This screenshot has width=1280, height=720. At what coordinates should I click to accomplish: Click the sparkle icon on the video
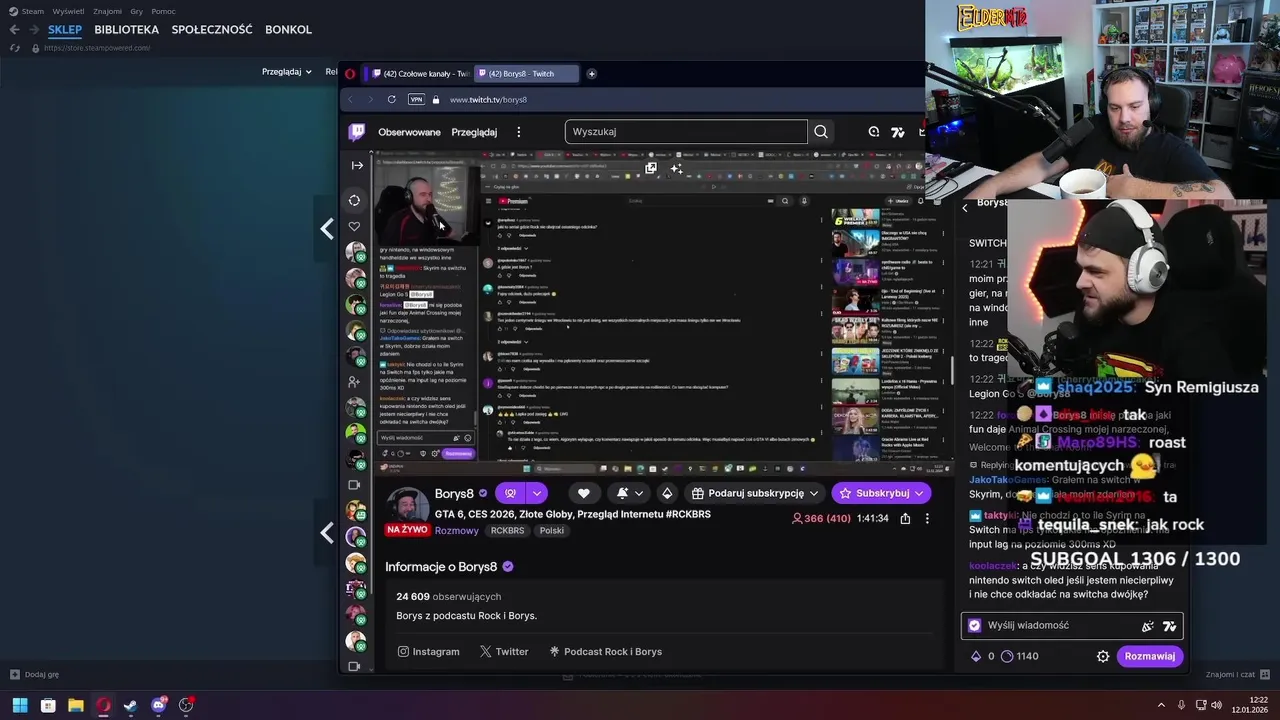click(x=676, y=168)
